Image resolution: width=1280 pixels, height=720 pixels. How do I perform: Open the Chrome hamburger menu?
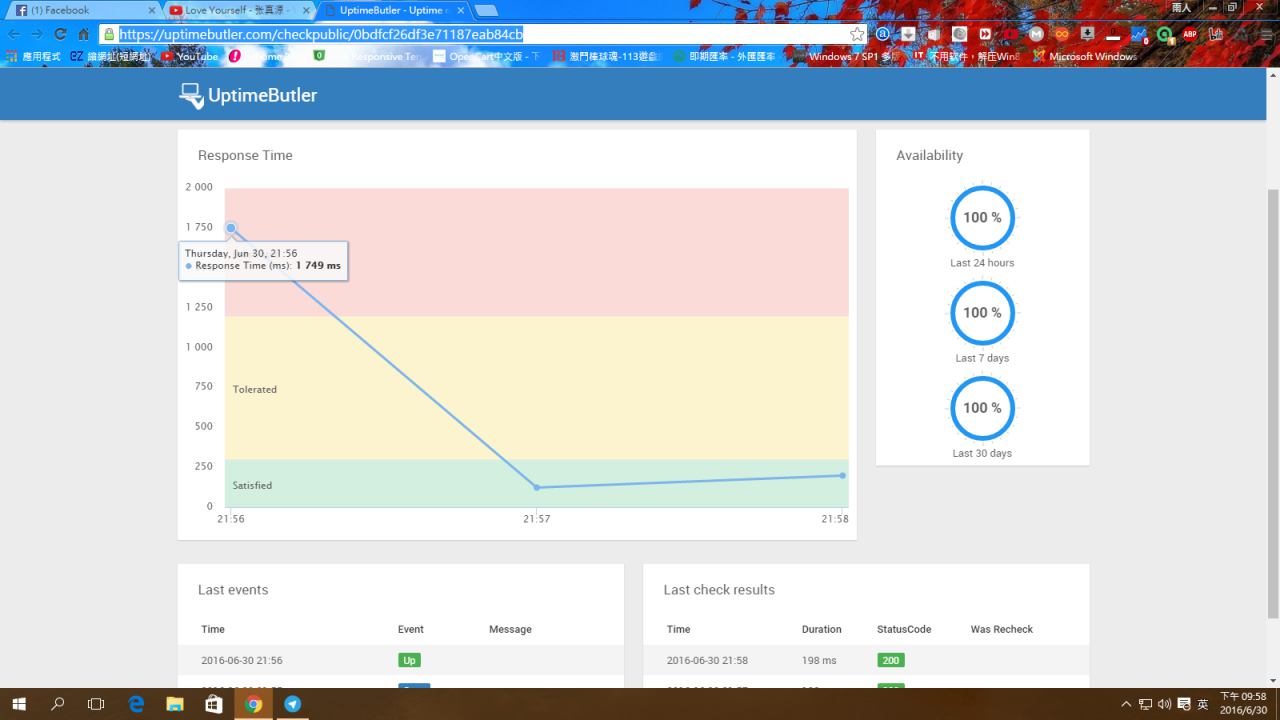coord(1266,34)
